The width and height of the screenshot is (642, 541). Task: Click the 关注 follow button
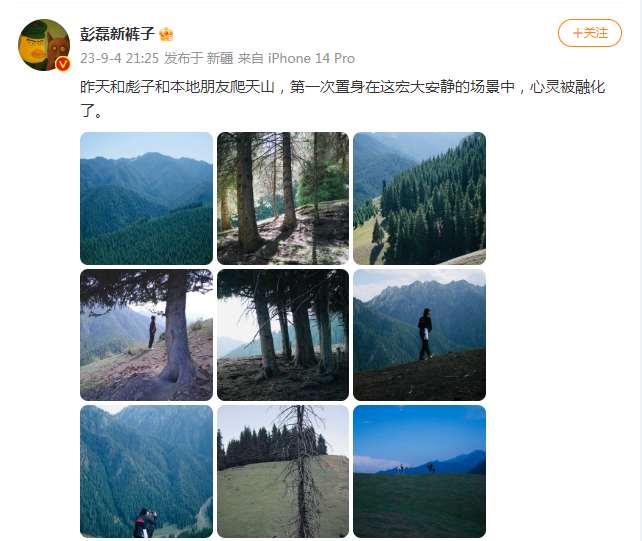tap(590, 33)
